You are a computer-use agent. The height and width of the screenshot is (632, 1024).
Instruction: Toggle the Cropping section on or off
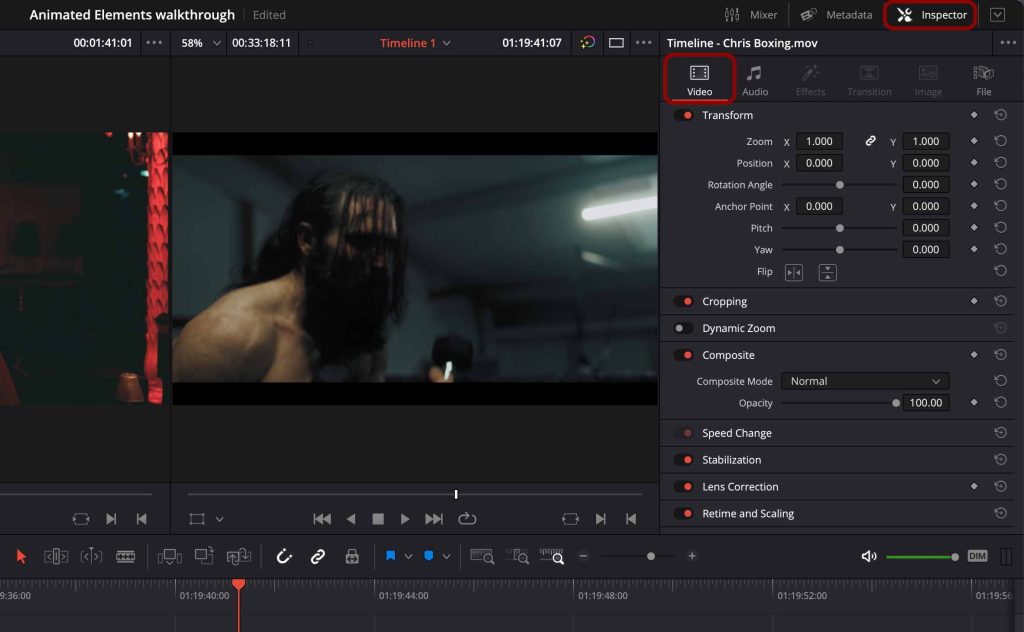click(684, 301)
